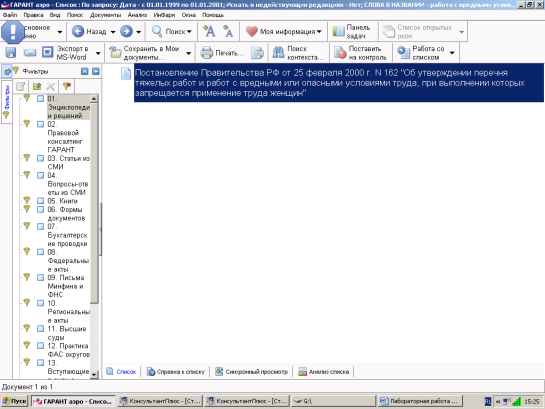Check filter 07 Accounting entries
The height and width of the screenshot is (409, 545).
40,226
